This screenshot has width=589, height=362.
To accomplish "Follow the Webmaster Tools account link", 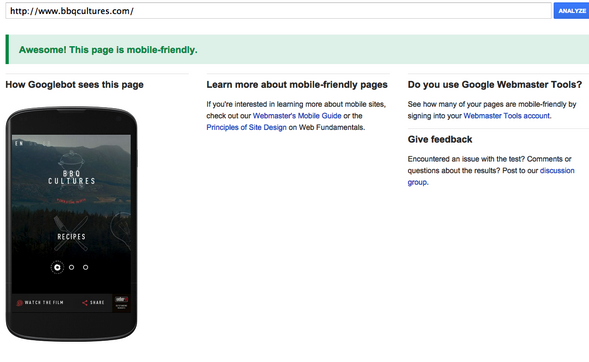I will 506,116.
